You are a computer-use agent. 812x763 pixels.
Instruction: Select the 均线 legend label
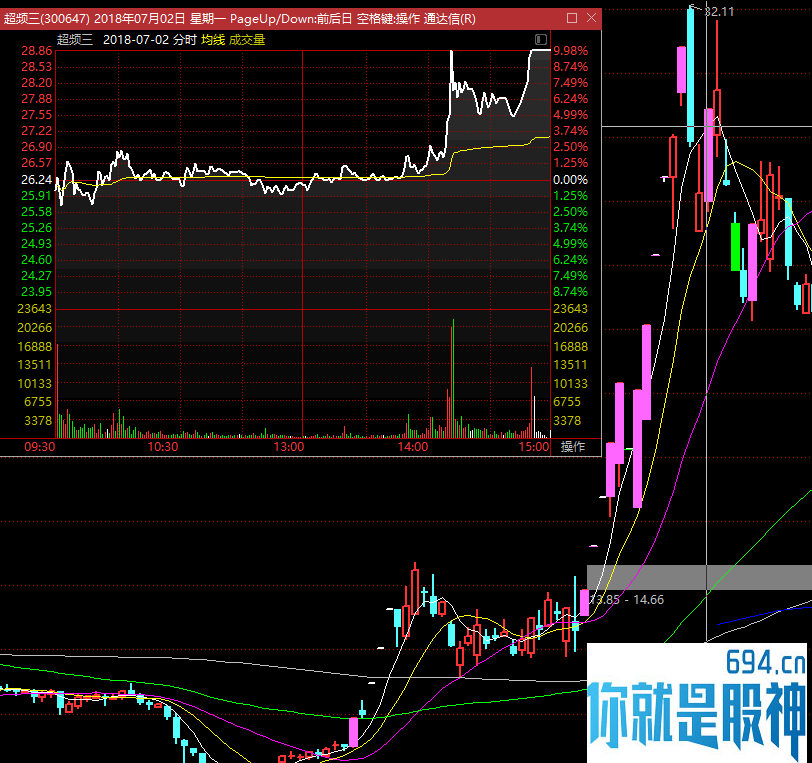coord(213,40)
